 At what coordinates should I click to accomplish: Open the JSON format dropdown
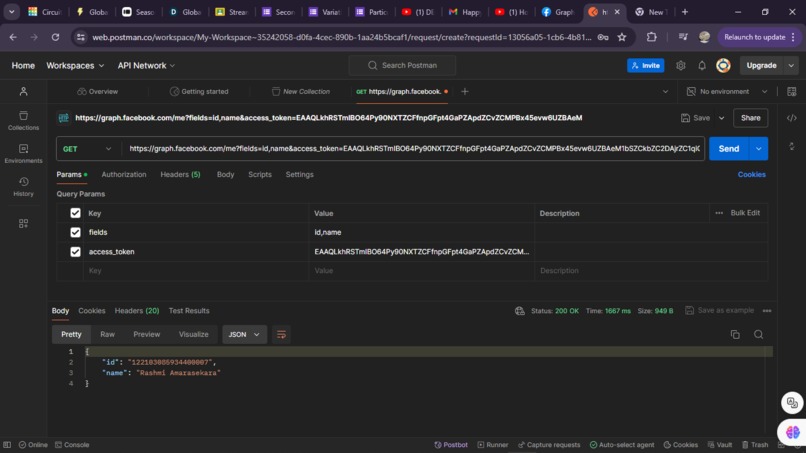coord(244,334)
